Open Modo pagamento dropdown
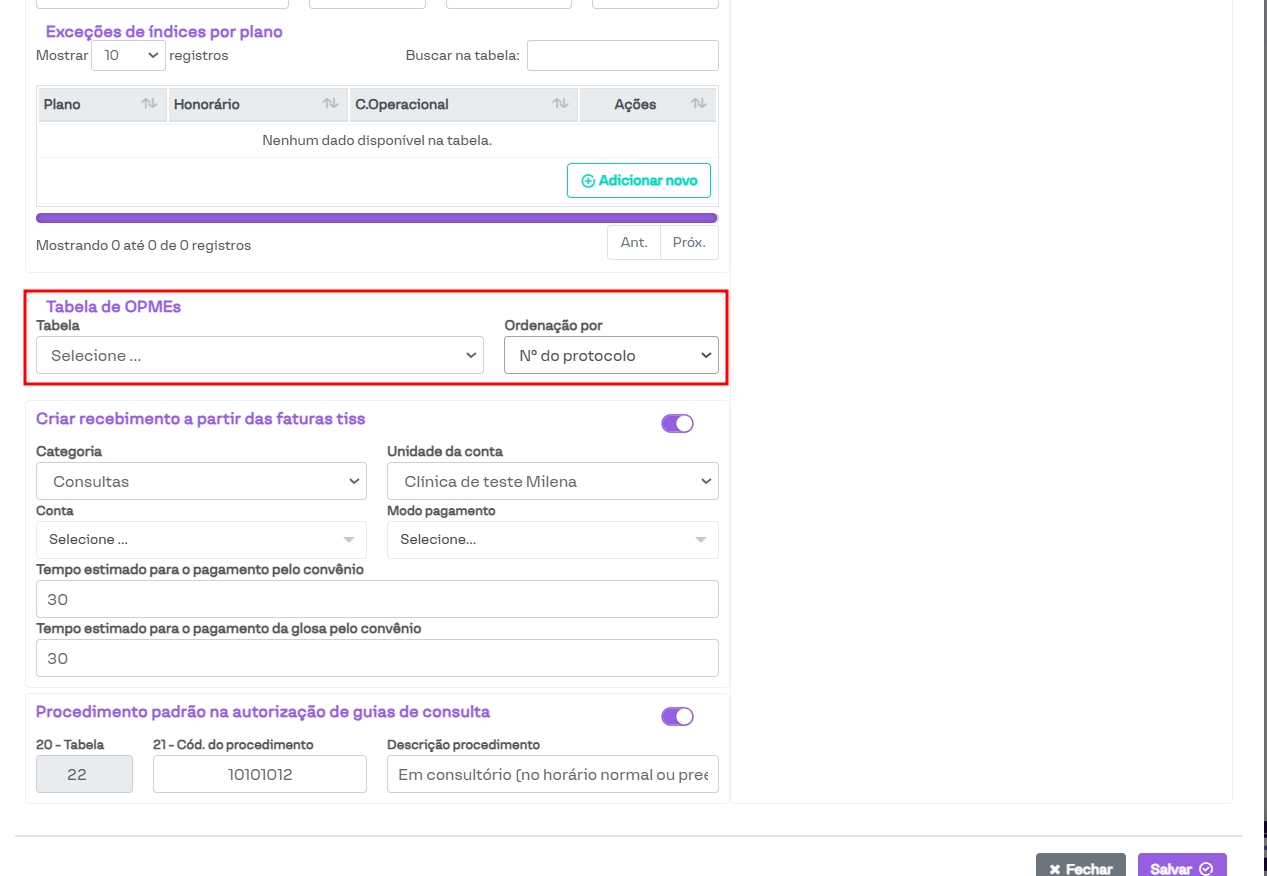This screenshot has width=1267, height=876. 552,540
